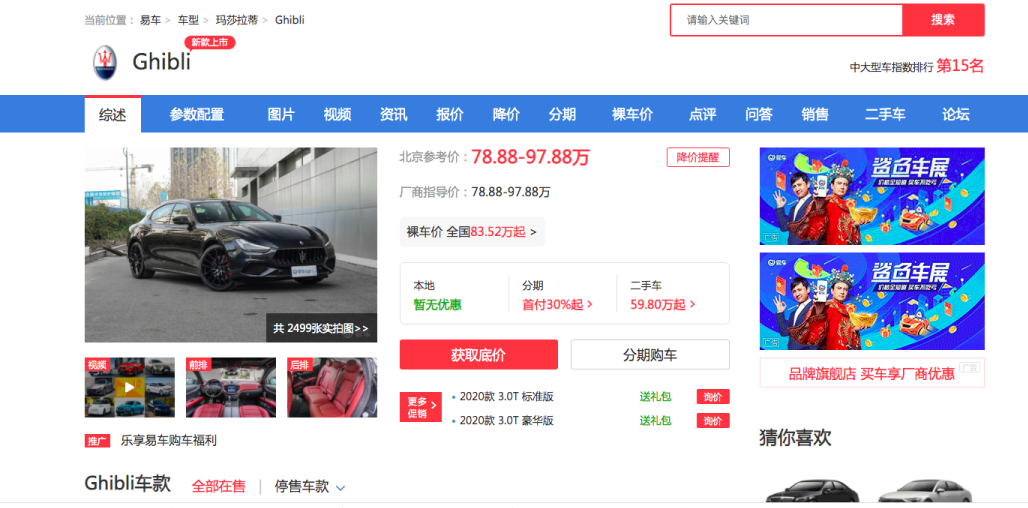Click the 推广 label icon

tap(97, 440)
